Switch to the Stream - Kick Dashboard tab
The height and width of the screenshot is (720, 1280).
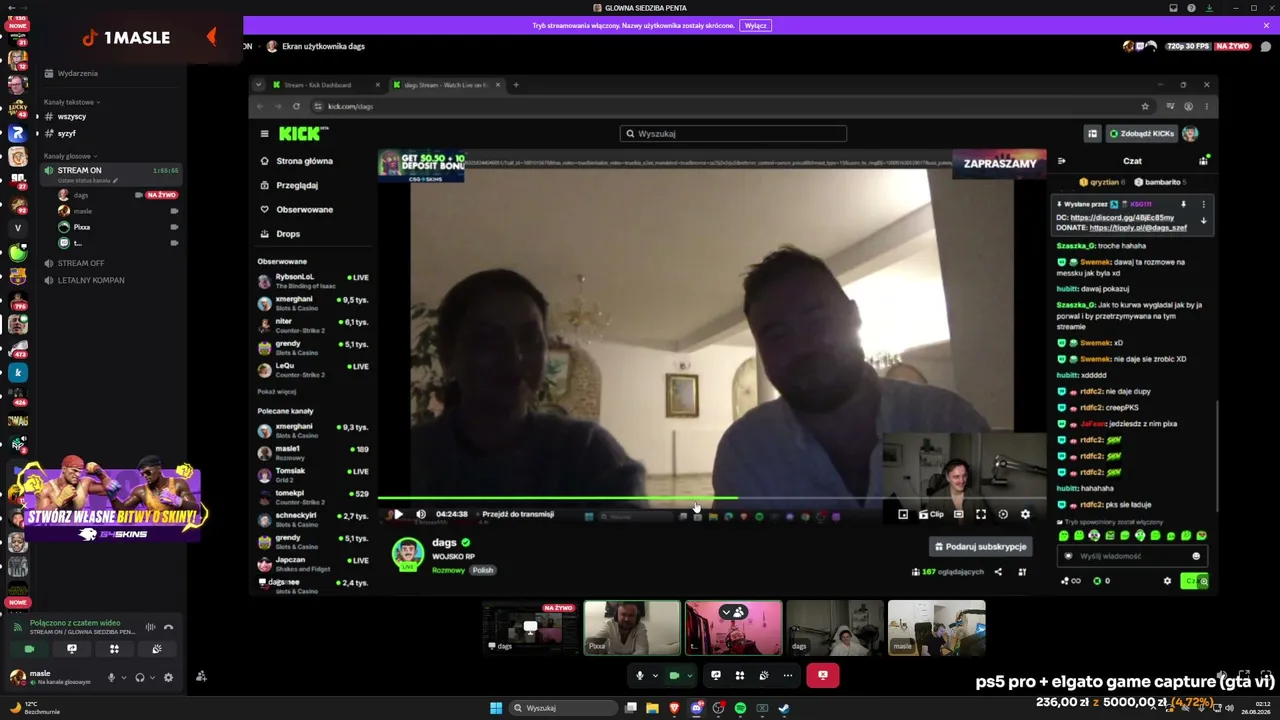[x=326, y=85]
